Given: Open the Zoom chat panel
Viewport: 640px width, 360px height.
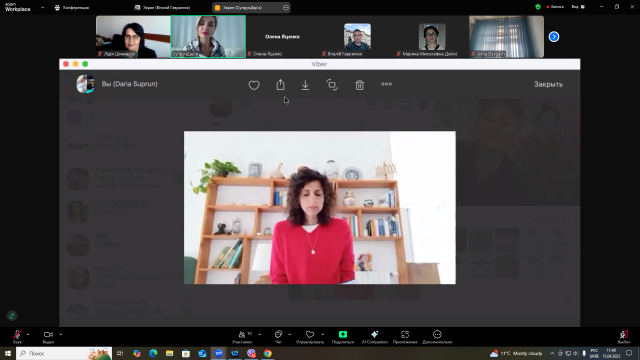Looking at the screenshot, I should point(278,337).
